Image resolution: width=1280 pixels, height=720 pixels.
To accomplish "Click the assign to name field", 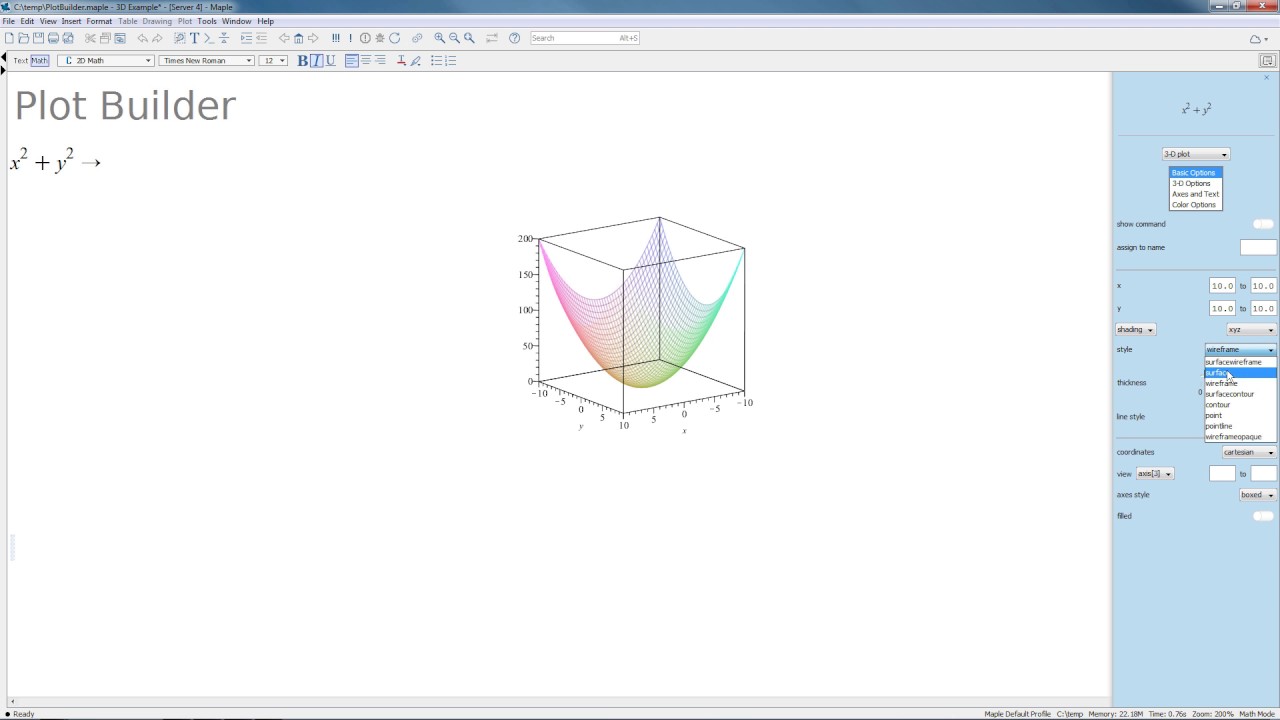I will 1258,247.
